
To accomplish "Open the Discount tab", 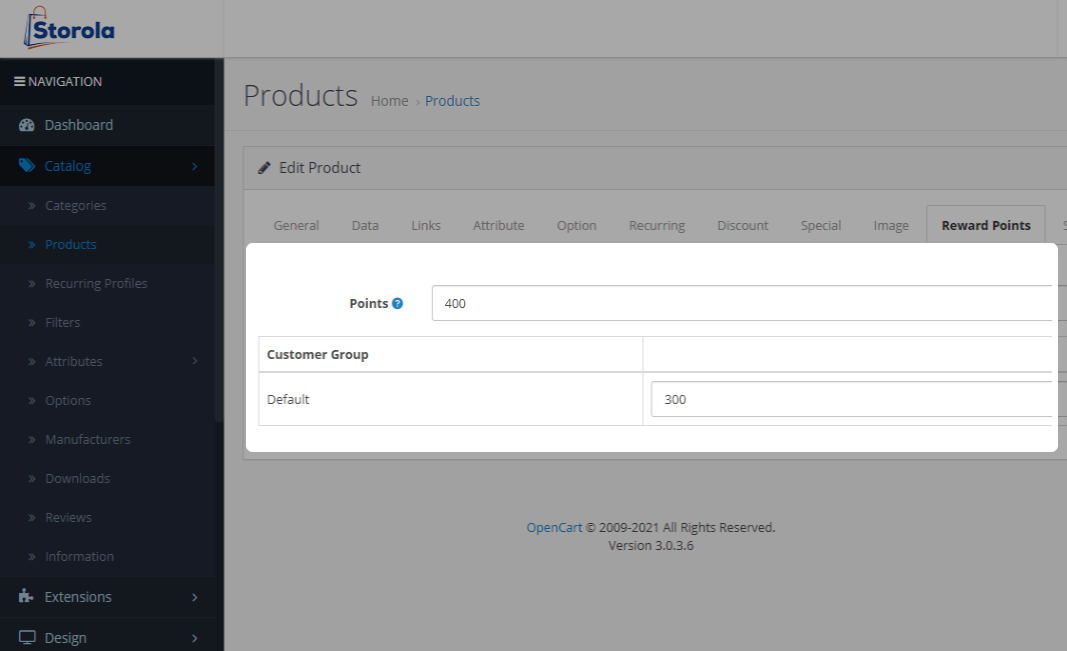I will [742, 226].
